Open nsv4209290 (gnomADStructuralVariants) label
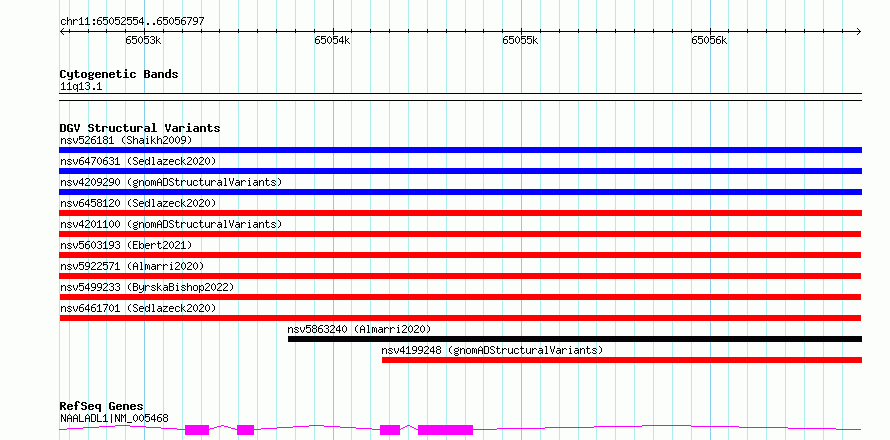Viewport: 890px width, 440px height. pos(171,182)
